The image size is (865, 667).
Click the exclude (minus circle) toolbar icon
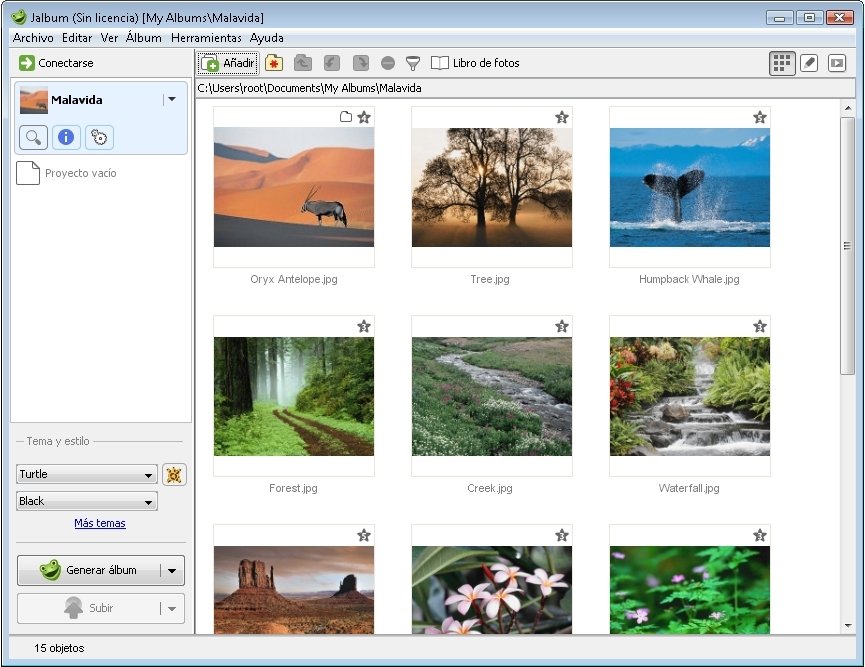click(388, 63)
